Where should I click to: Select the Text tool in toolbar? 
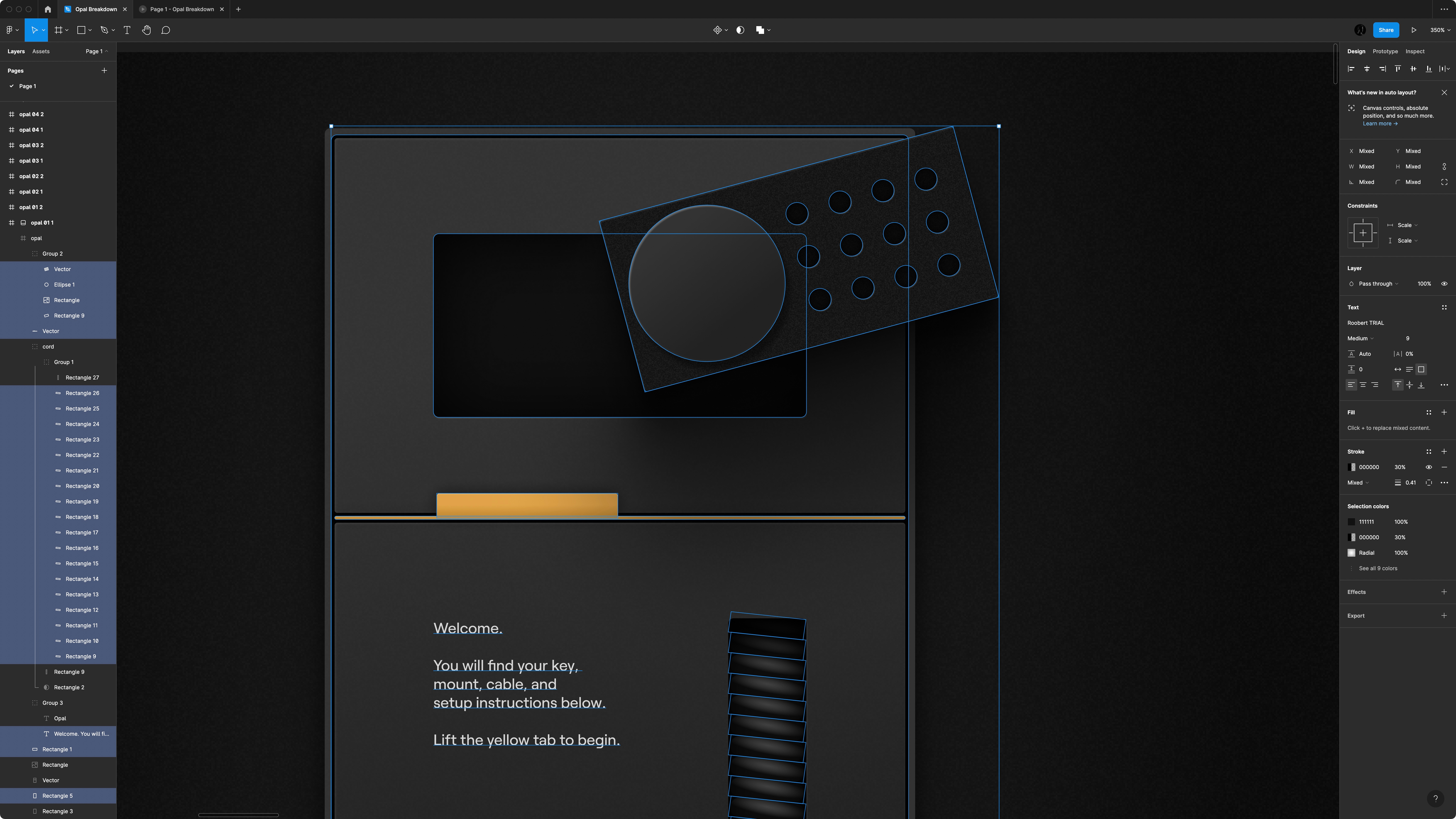point(127,30)
